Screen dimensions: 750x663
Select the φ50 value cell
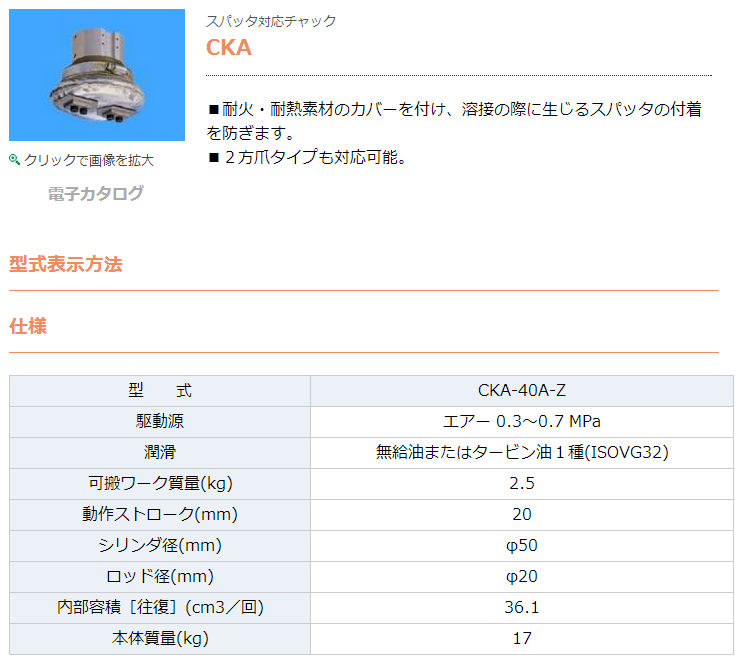coord(521,545)
